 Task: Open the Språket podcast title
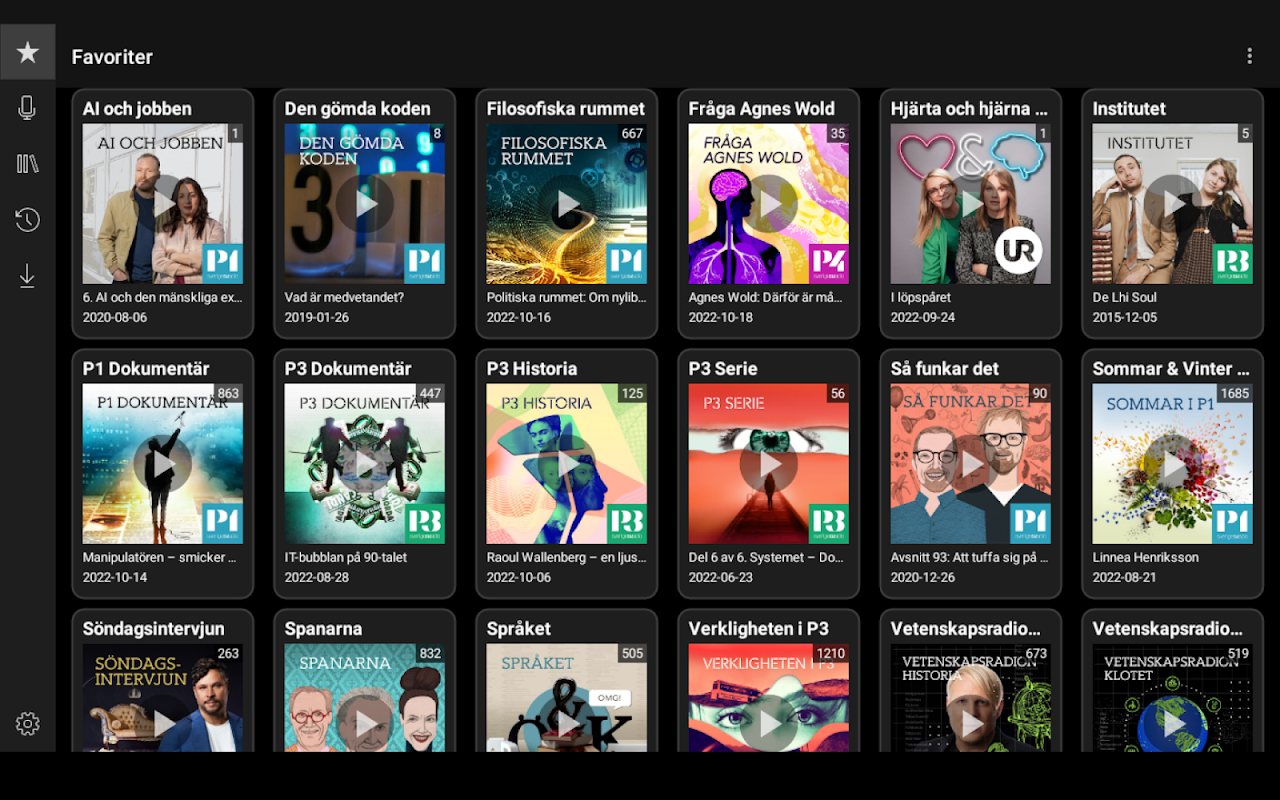(519, 629)
